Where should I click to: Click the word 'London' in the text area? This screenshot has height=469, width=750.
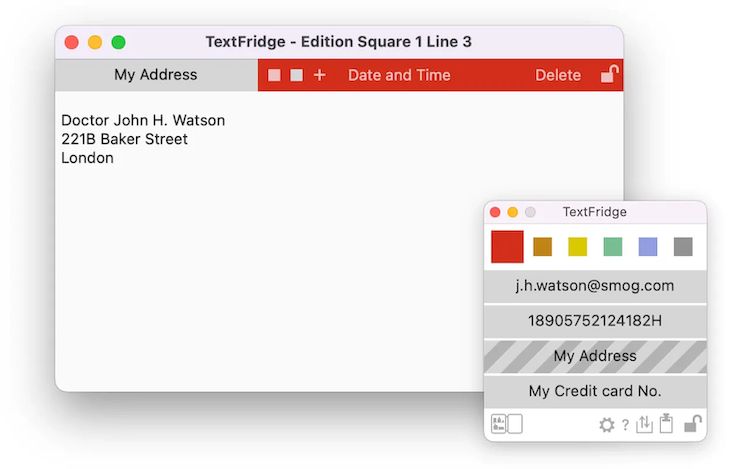[x=88, y=158]
